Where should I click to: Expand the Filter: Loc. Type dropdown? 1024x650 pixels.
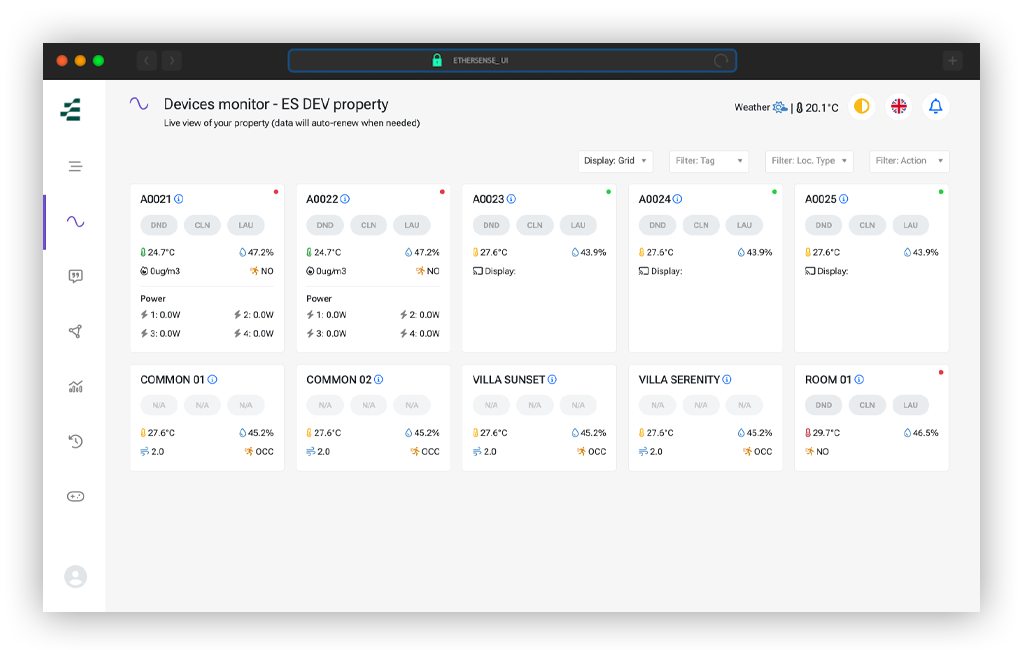(809, 161)
